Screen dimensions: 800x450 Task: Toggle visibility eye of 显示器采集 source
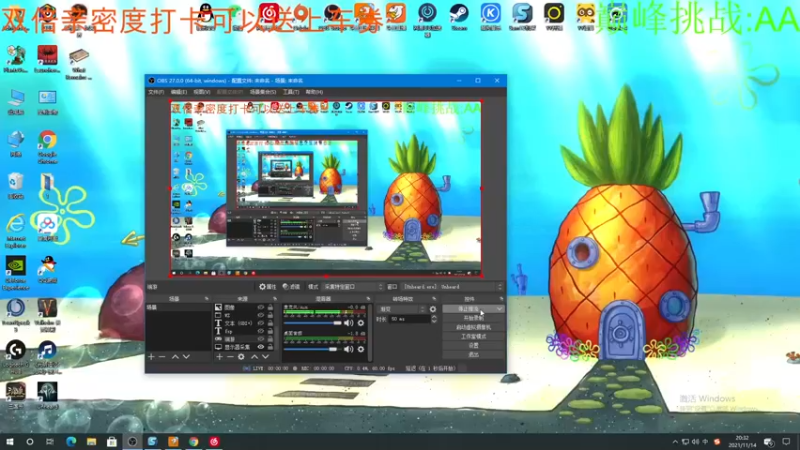point(261,347)
